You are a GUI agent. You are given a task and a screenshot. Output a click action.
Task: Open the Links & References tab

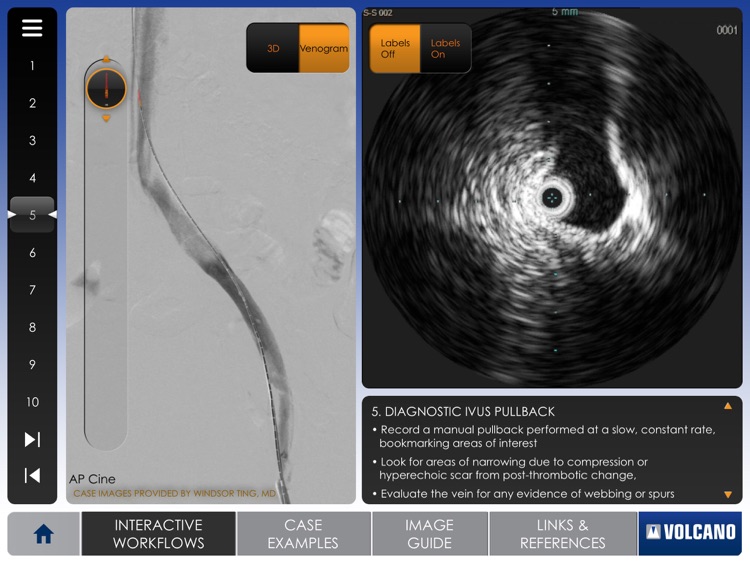coord(562,534)
